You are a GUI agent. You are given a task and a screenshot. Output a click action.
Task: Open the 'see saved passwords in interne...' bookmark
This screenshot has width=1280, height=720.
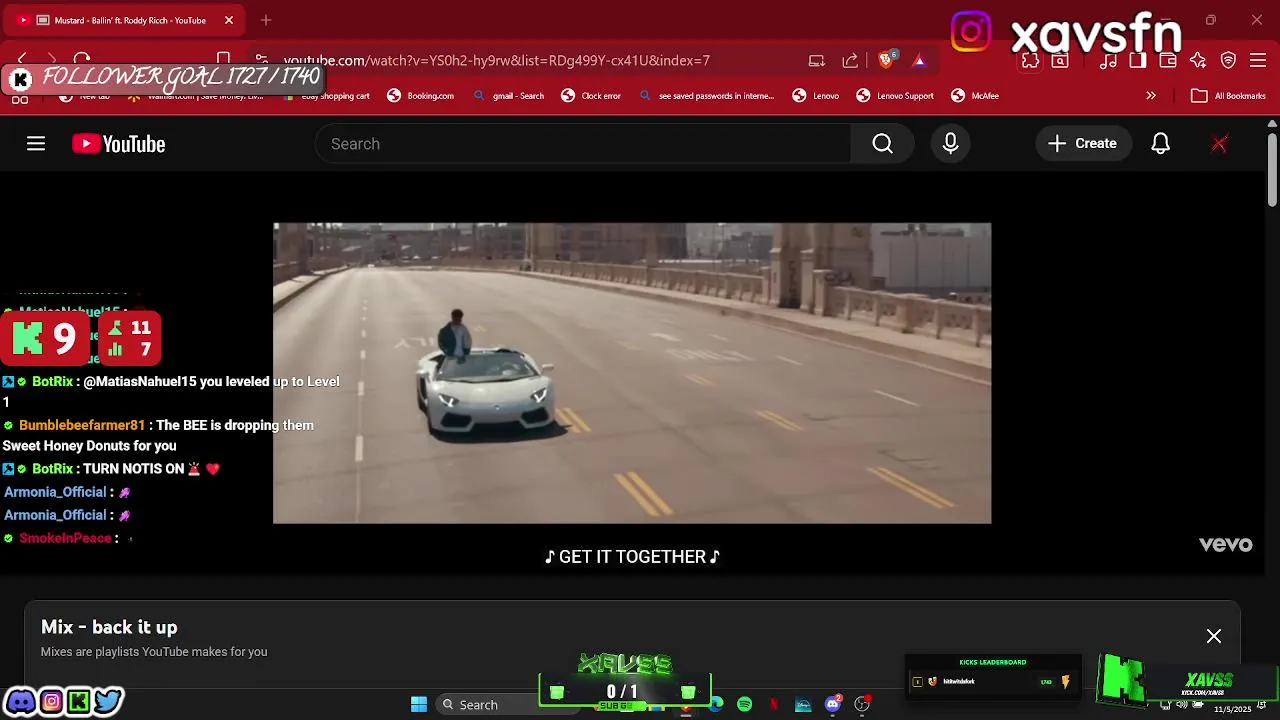pos(707,96)
